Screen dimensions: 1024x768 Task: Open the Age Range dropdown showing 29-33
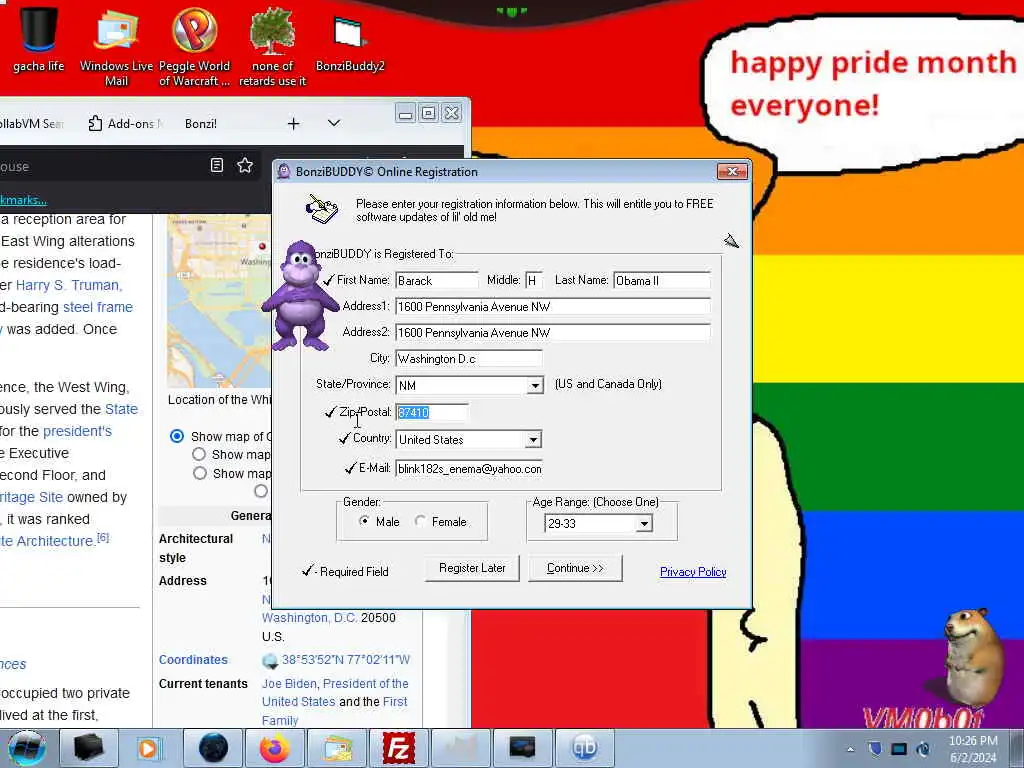644,523
